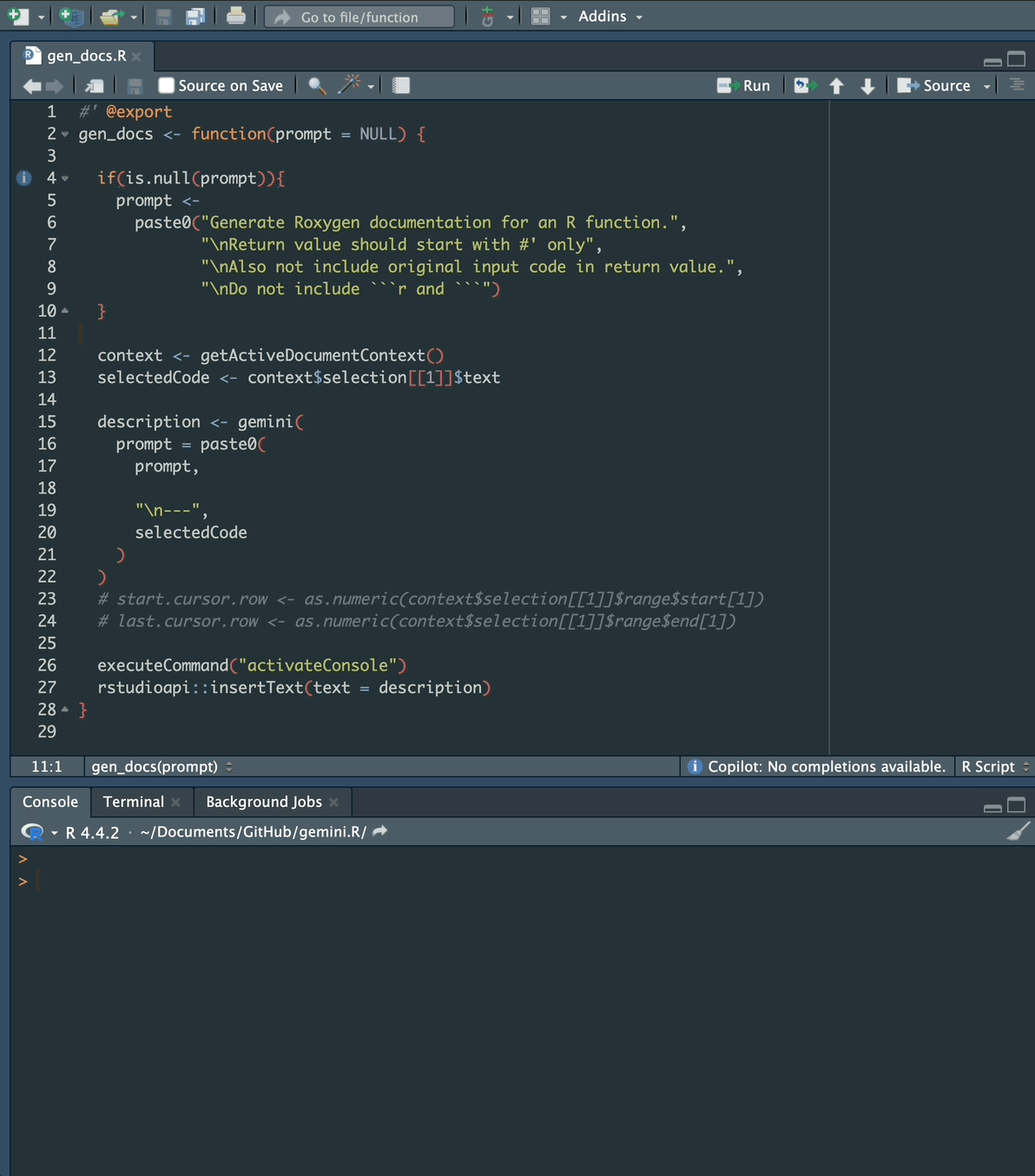
Task: Go to next section with down arrow
Action: coord(867,86)
